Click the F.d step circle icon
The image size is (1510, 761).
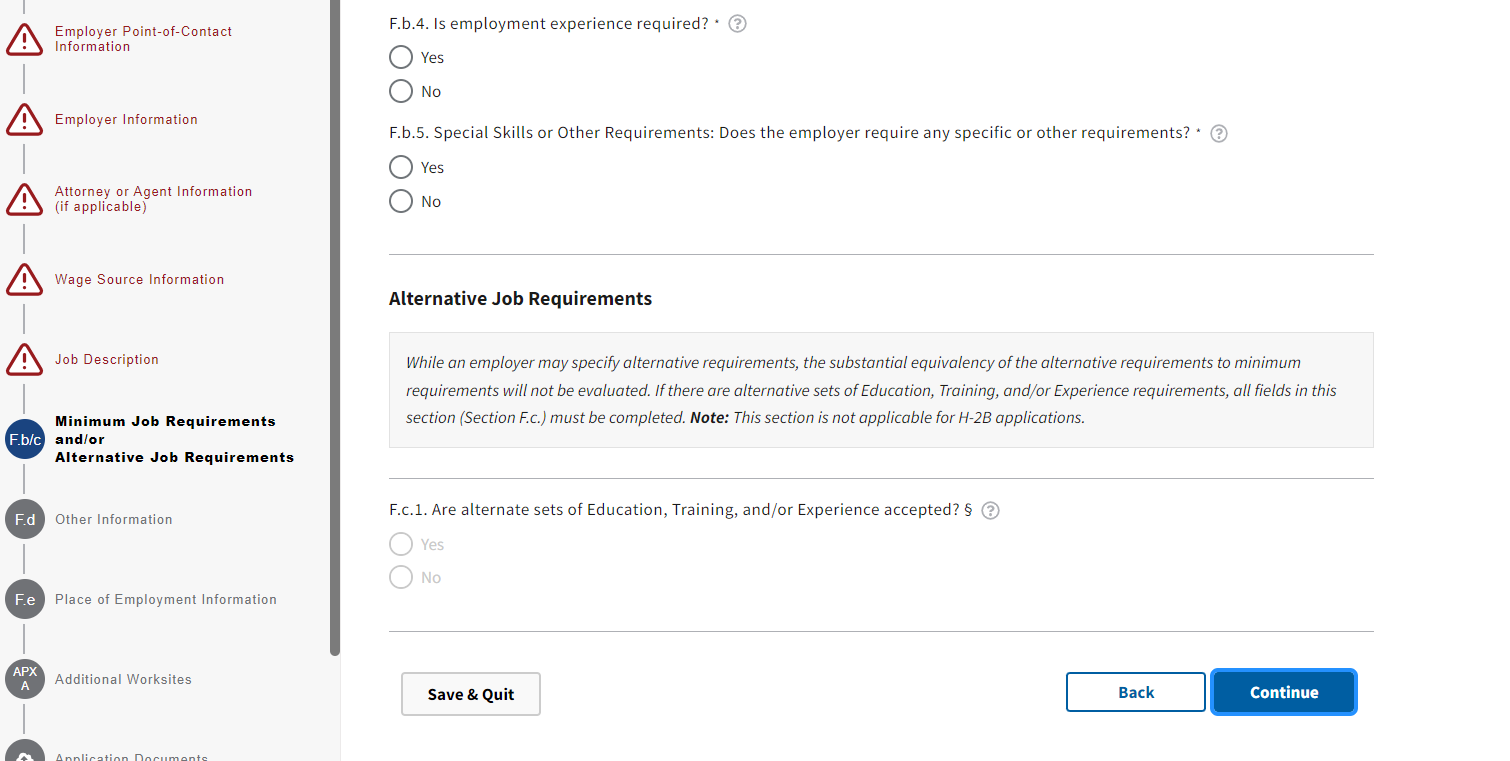coord(25,520)
